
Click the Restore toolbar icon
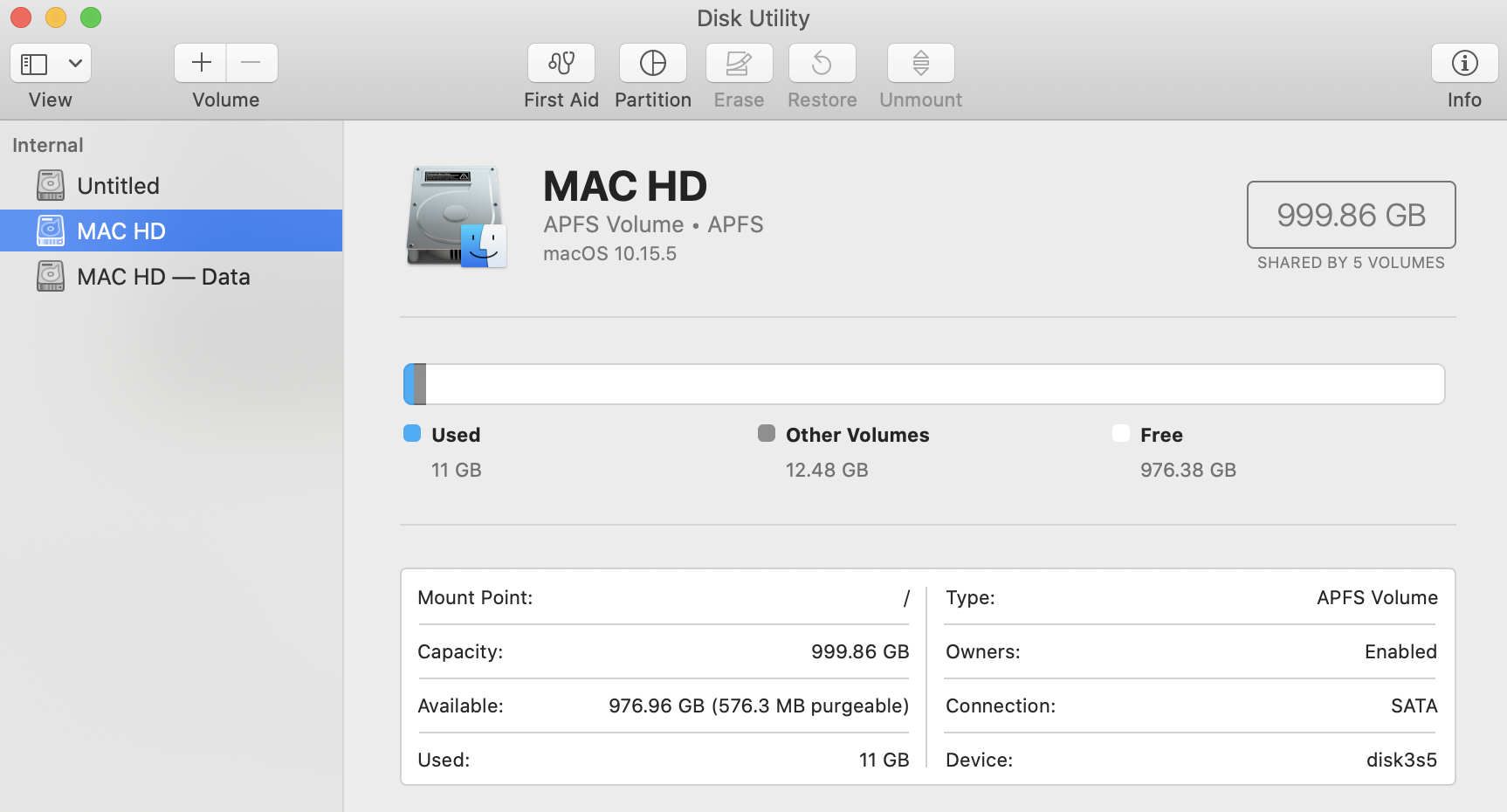click(x=822, y=63)
